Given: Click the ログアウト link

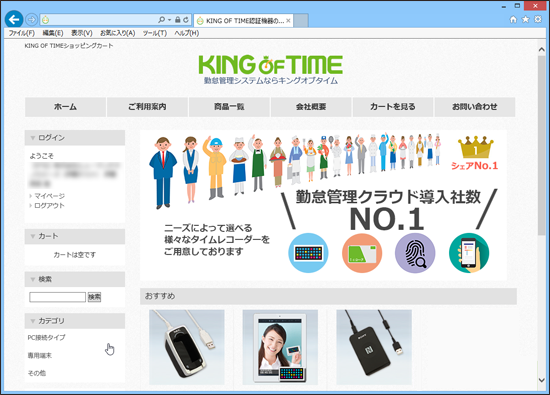Looking at the screenshot, I should (49, 206).
